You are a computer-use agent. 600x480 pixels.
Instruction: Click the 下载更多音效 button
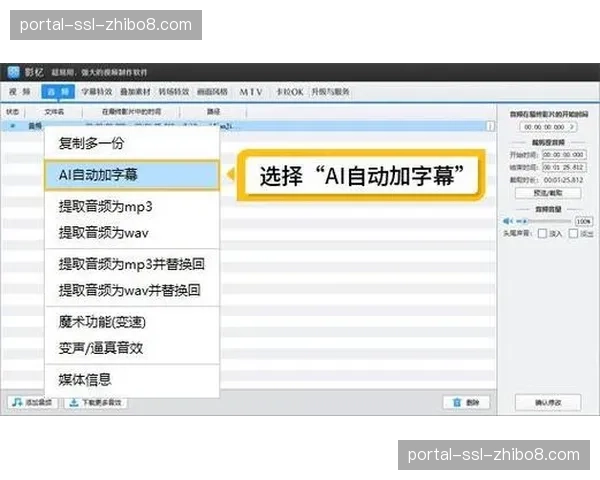tap(95, 402)
